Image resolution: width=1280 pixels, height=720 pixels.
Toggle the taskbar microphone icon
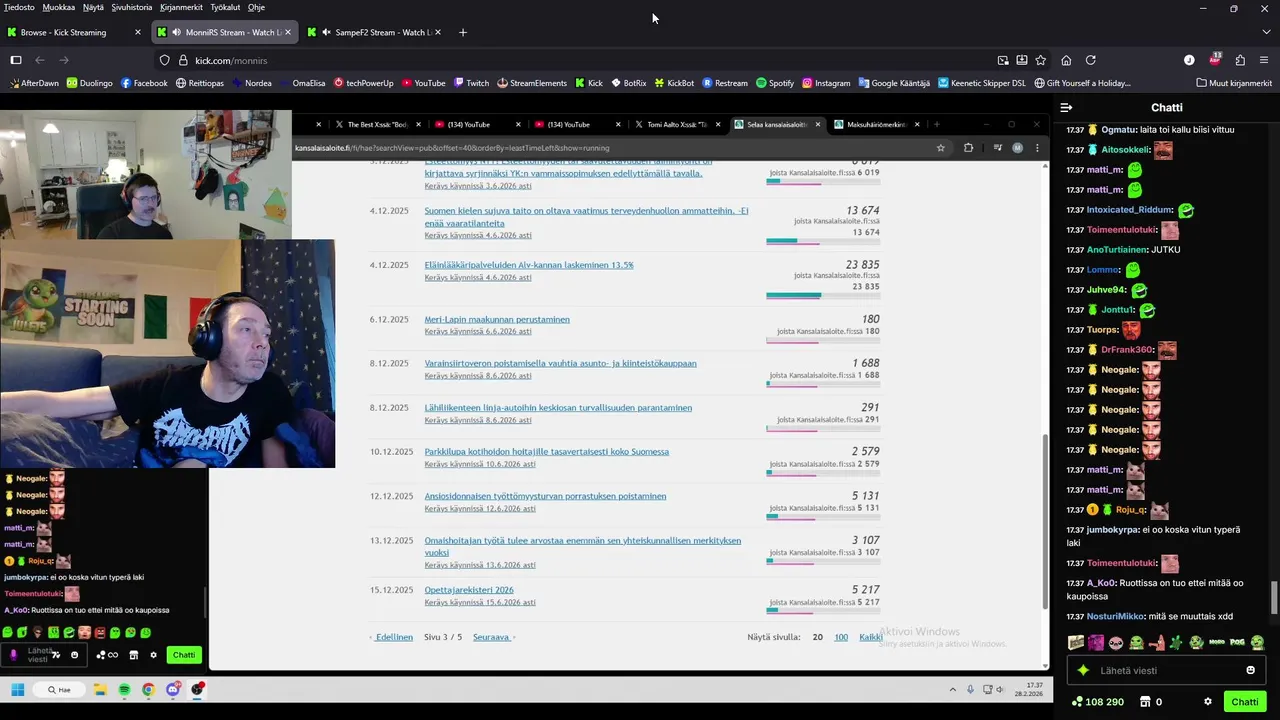coord(970,689)
